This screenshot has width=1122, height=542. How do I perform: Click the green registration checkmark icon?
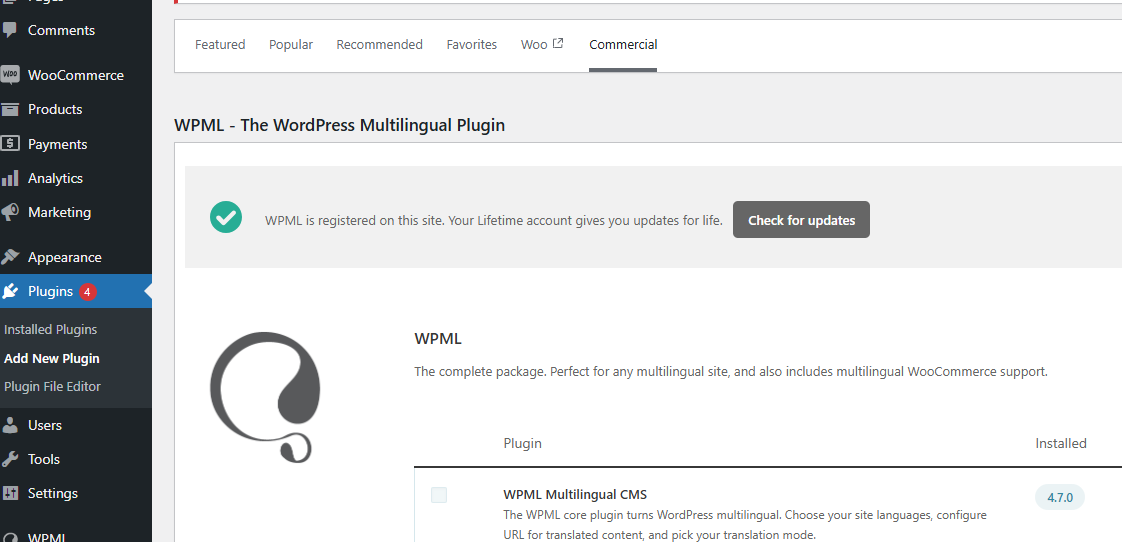[226, 217]
